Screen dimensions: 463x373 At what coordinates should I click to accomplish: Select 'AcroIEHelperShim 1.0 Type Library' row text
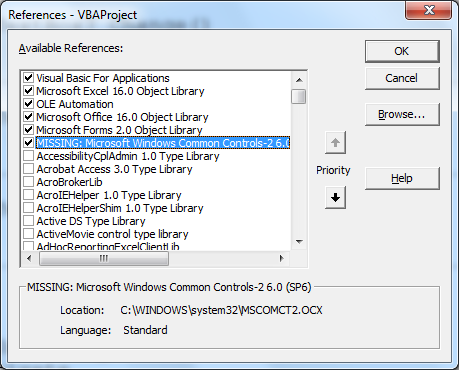pos(120,208)
